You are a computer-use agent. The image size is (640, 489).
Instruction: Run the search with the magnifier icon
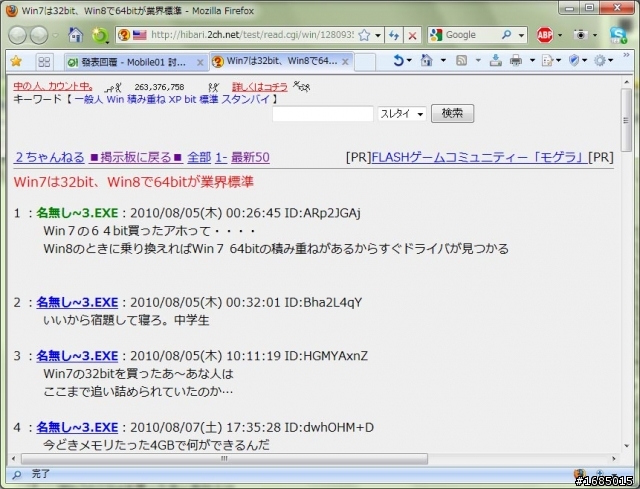coord(507,35)
